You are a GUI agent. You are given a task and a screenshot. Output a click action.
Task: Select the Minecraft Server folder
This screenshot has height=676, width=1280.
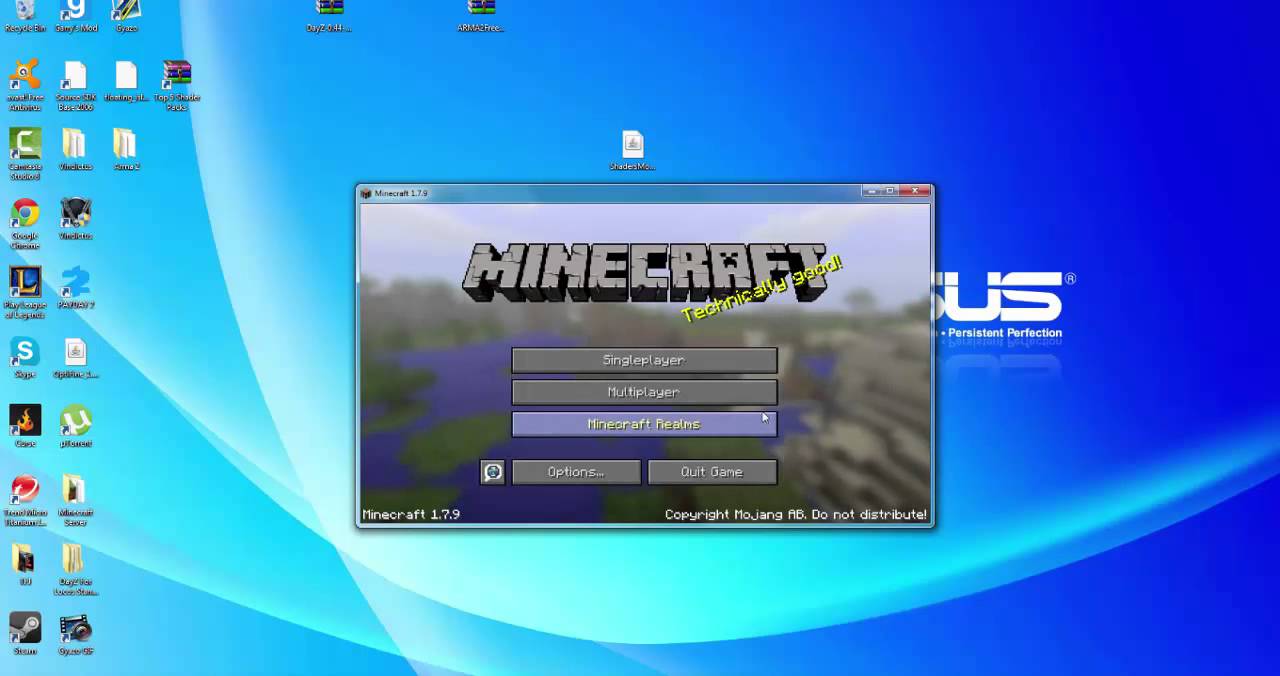(75, 500)
